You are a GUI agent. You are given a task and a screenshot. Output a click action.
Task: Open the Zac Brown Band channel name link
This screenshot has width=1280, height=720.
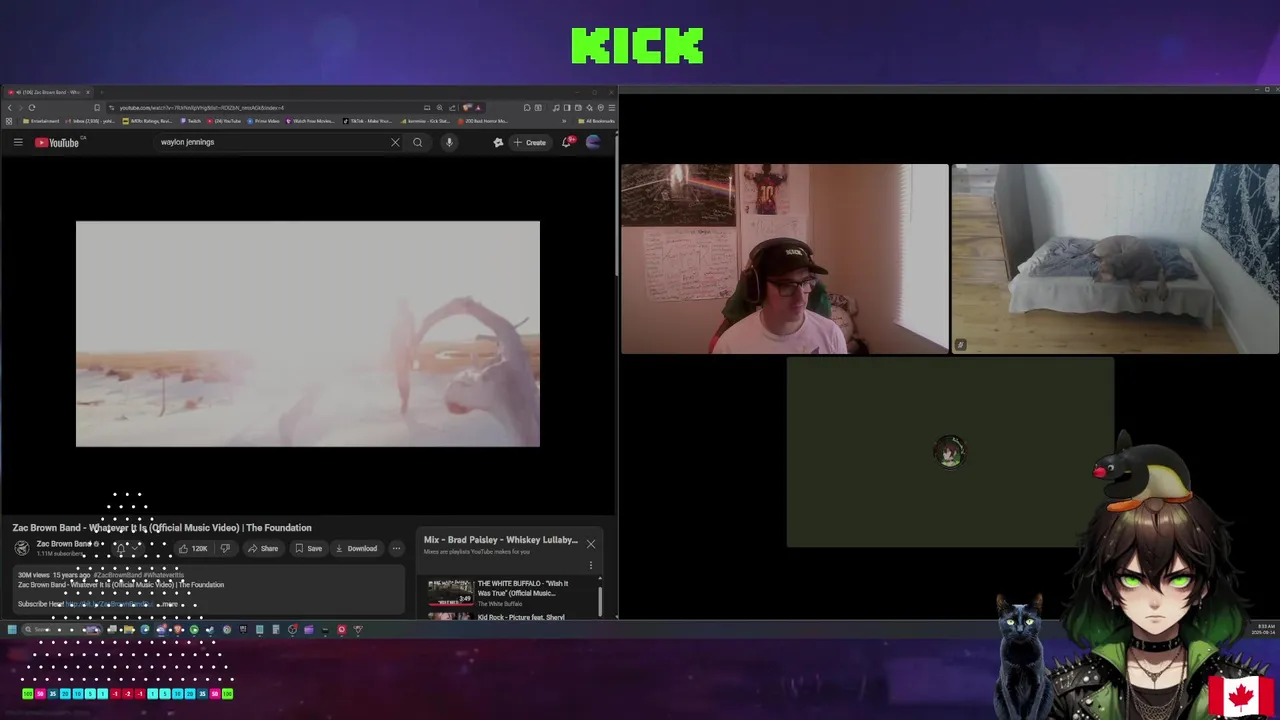coord(64,544)
